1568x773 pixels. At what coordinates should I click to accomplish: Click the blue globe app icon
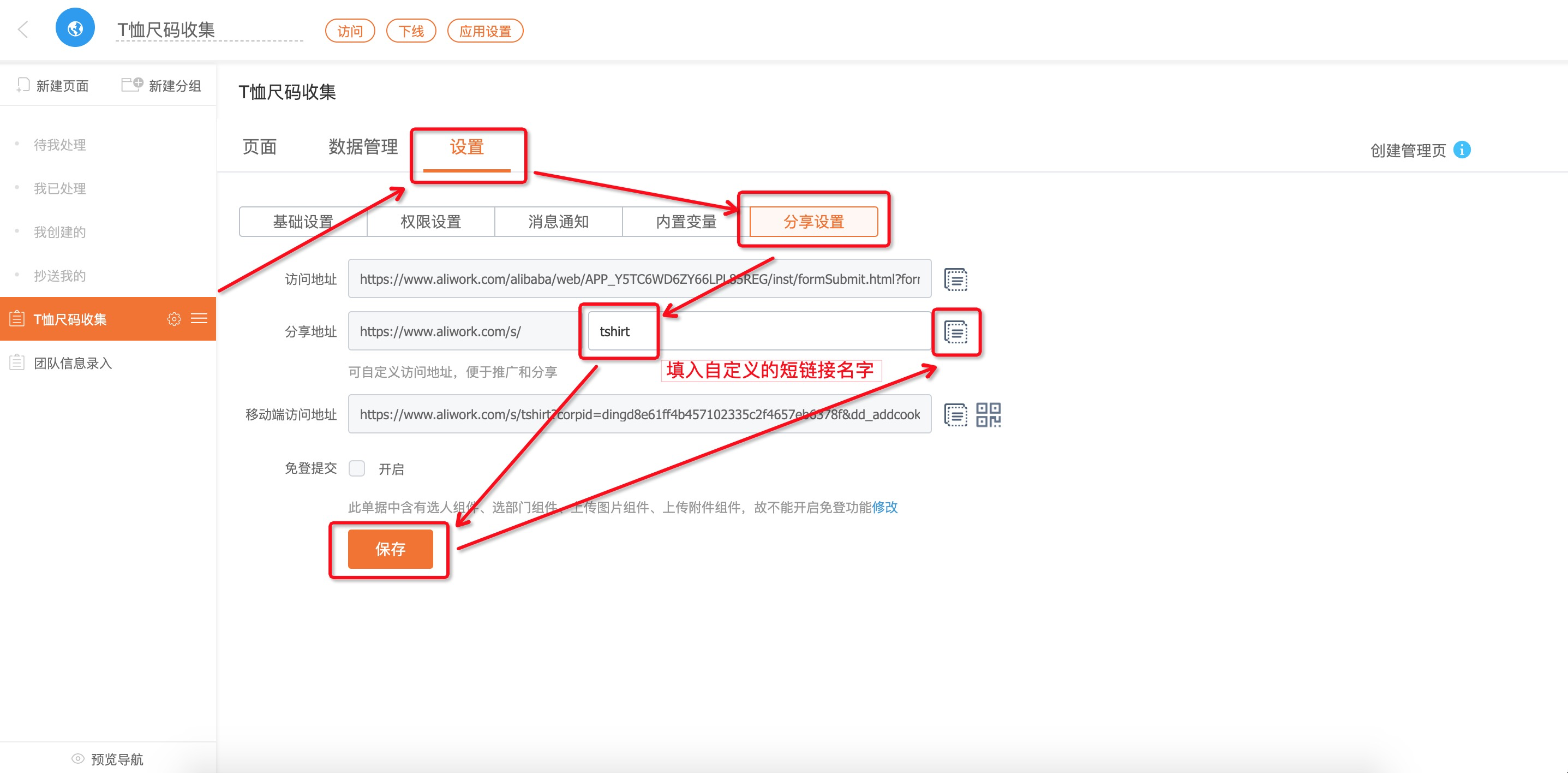point(75,28)
